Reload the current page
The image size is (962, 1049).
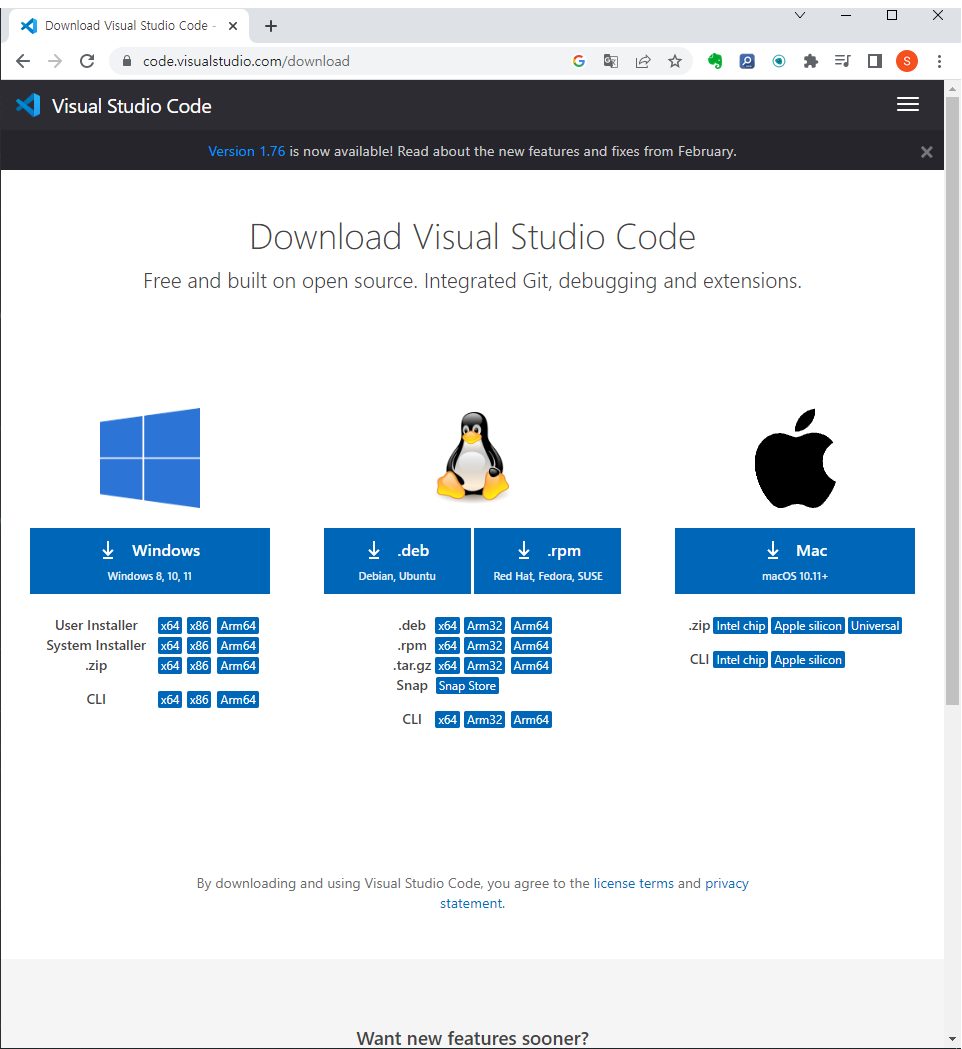[x=87, y=62]
